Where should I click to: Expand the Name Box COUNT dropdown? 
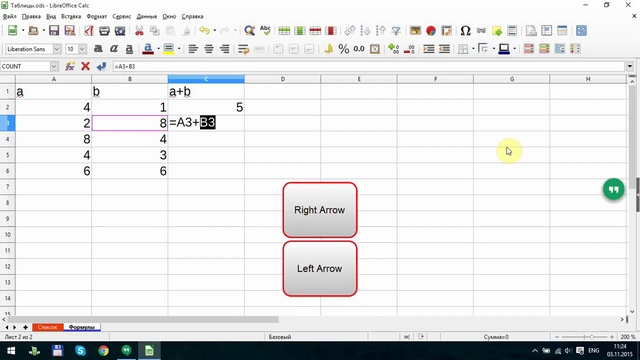pyautogui.click(x=54, y=66)
